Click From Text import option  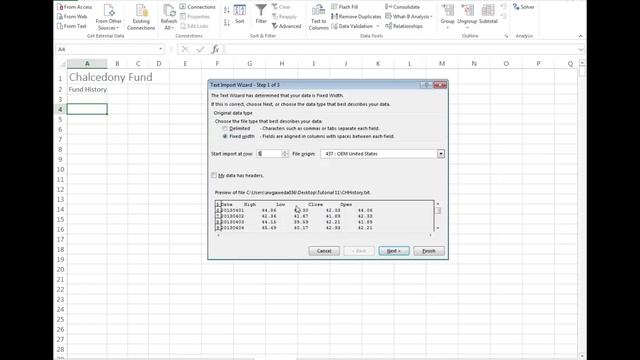pyautogui.click(x=72, y=26)
